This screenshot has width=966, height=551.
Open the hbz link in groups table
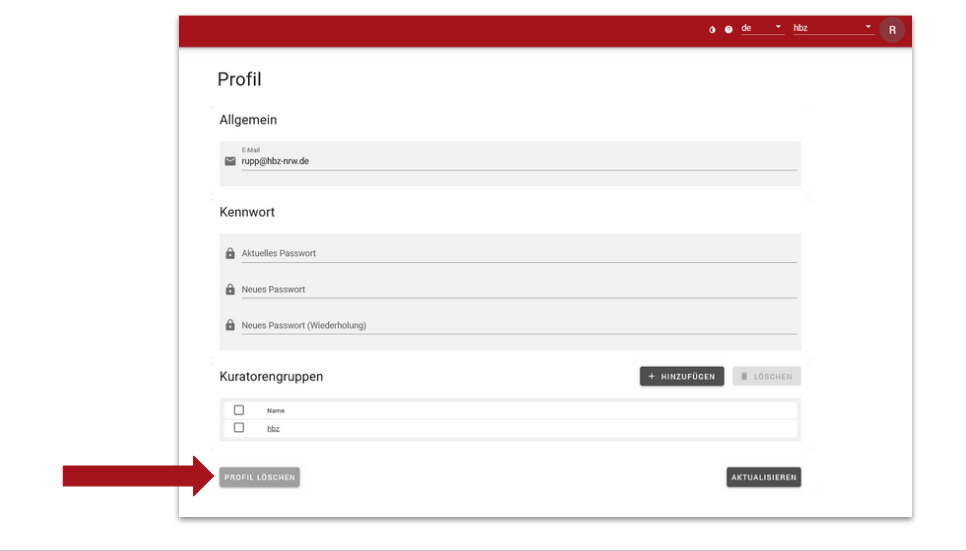click(x=273, y=429)
